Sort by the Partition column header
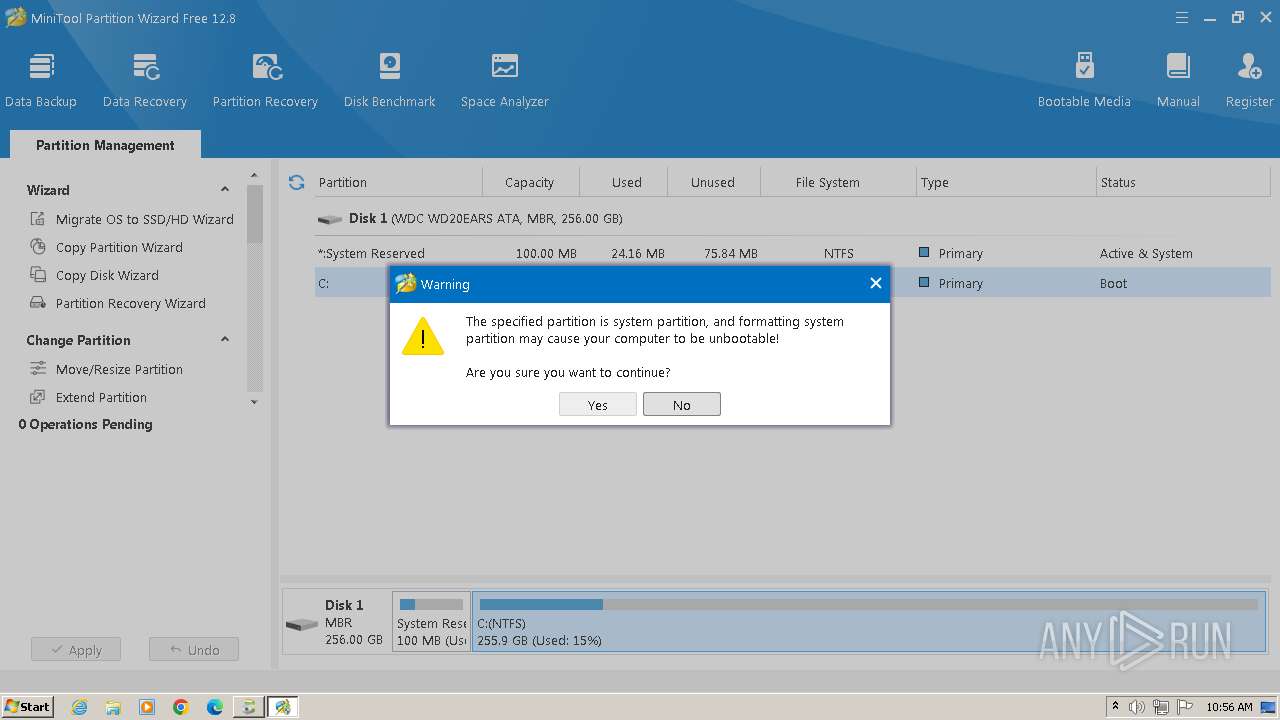Screen dimensions: 1280x720 pyautogui.click(x=398, y=182)
